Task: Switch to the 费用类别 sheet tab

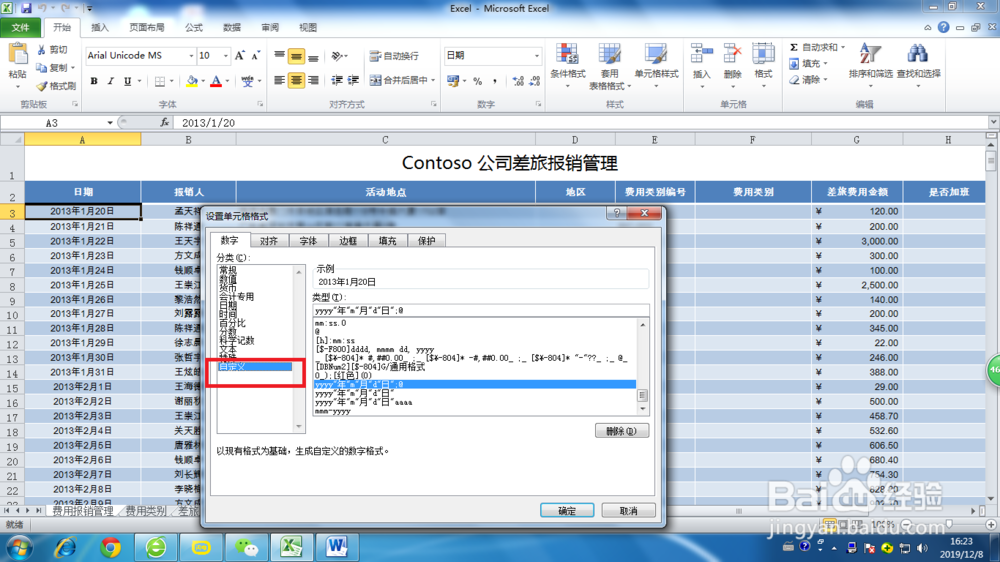Action: pos(145,510)
